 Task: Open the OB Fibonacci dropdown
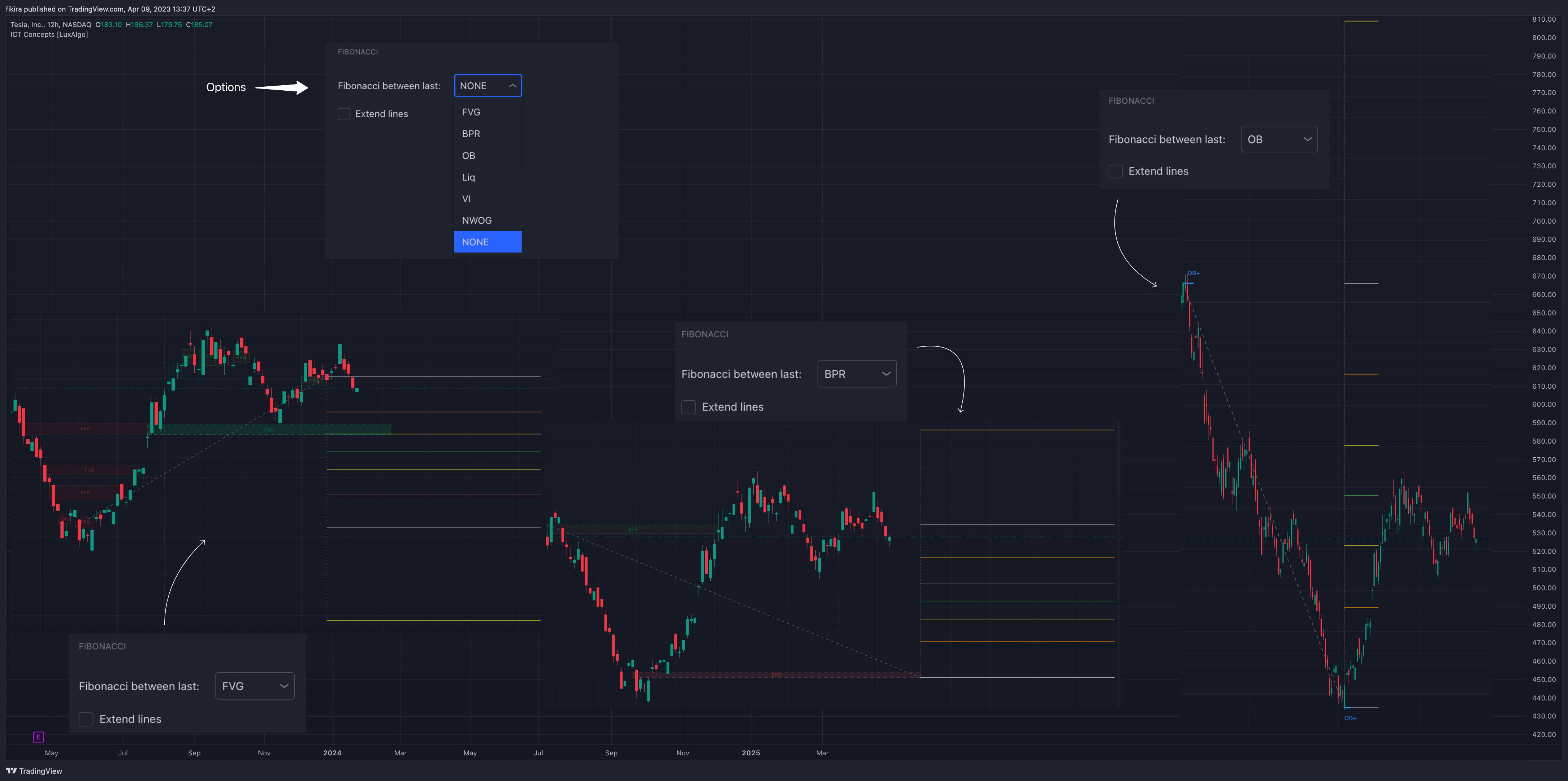pyautogui.click(x=1279, y=139)
